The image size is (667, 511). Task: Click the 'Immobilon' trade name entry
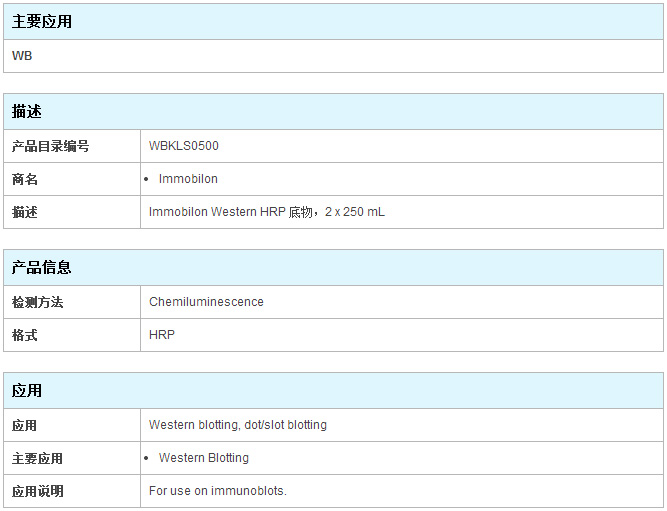pyautogui.click(x=188, y=179)
